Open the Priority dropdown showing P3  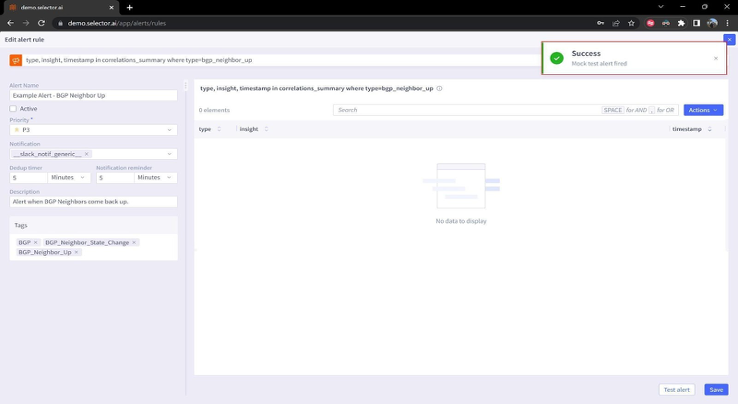(93, 130)
